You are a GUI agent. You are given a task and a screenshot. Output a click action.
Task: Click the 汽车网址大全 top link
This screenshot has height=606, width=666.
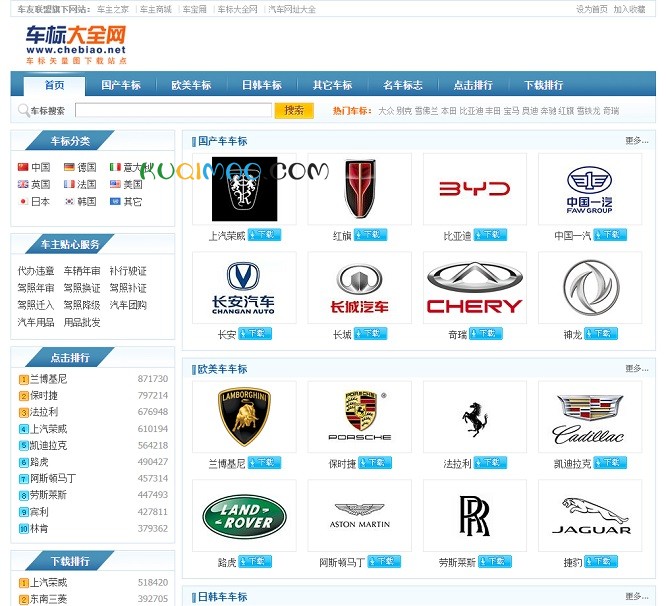coord(292,9)
